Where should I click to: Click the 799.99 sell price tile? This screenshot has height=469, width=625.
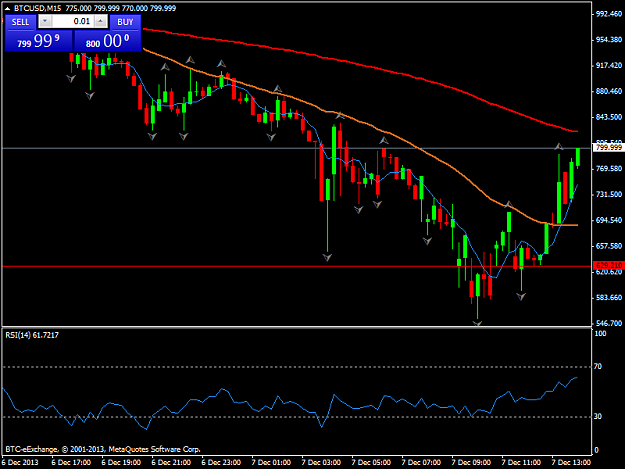click(x=39, y=41)
